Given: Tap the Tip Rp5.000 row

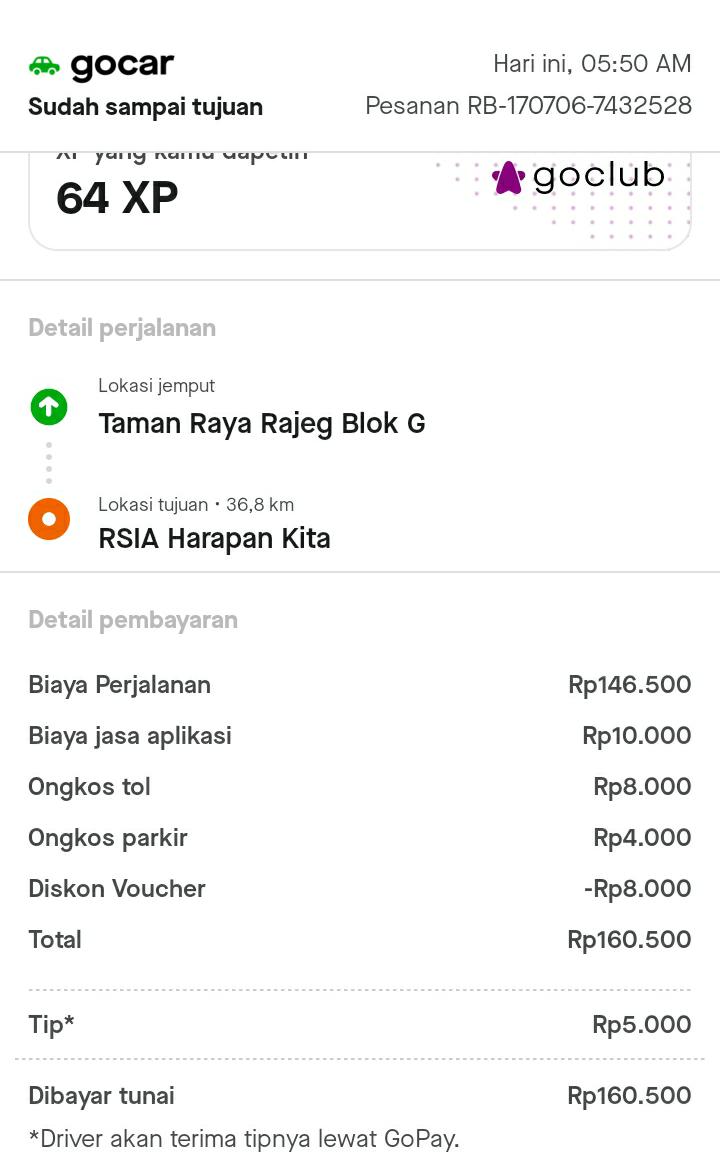Looking at the screenshot, I should [x=360, y=1025].
